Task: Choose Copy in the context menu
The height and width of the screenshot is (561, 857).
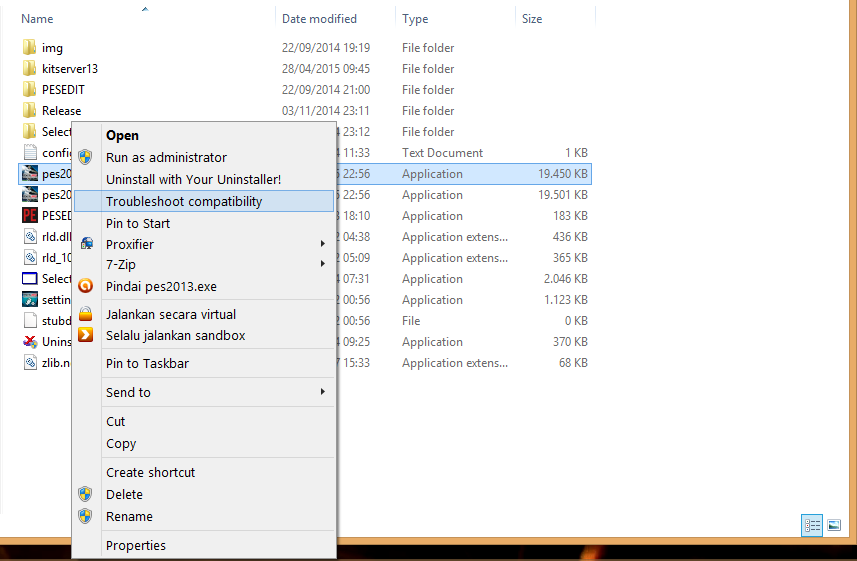Action: pos(203,443)
